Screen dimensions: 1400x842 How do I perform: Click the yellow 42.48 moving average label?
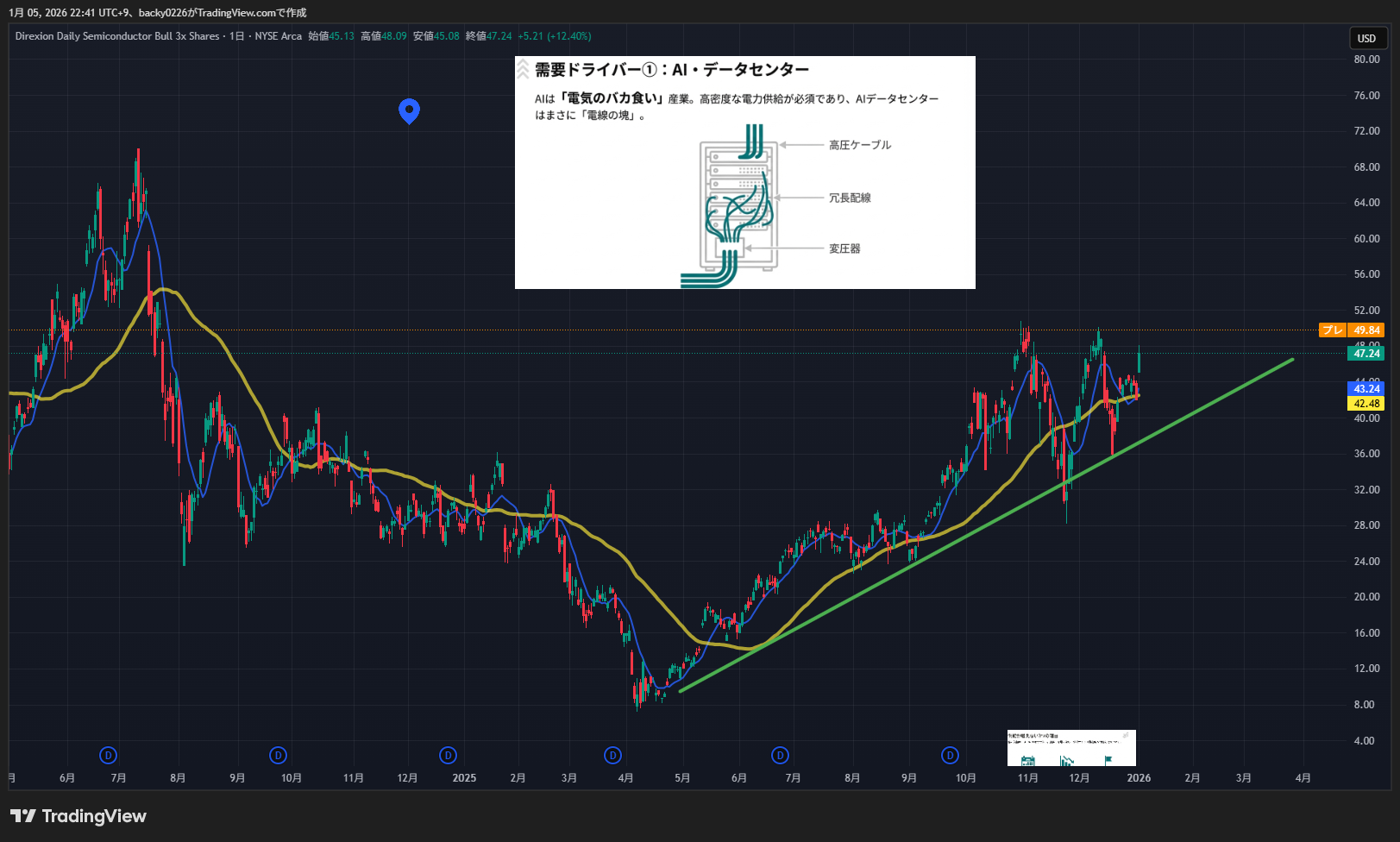click(1366, 404)
